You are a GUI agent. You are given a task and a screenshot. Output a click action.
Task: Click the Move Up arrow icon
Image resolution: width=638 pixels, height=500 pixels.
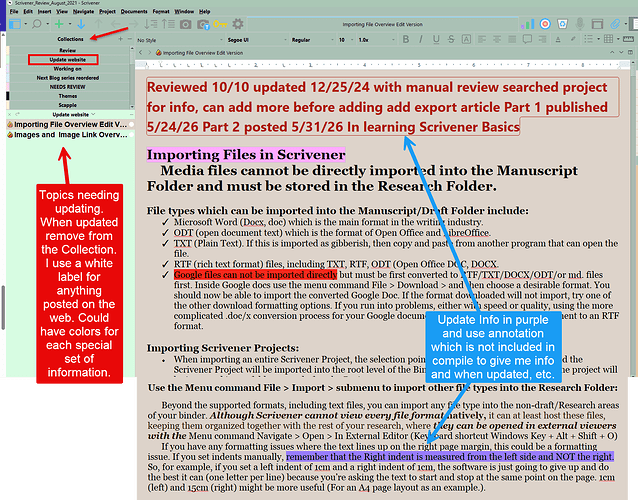click(x=98, y=24)
